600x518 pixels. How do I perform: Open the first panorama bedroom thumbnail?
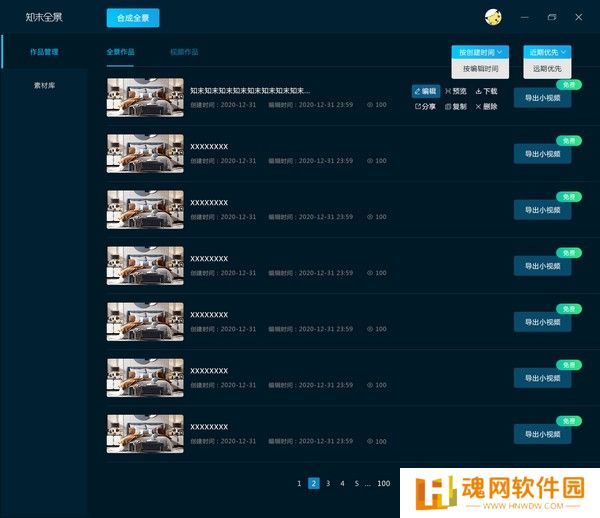[145, 97]
